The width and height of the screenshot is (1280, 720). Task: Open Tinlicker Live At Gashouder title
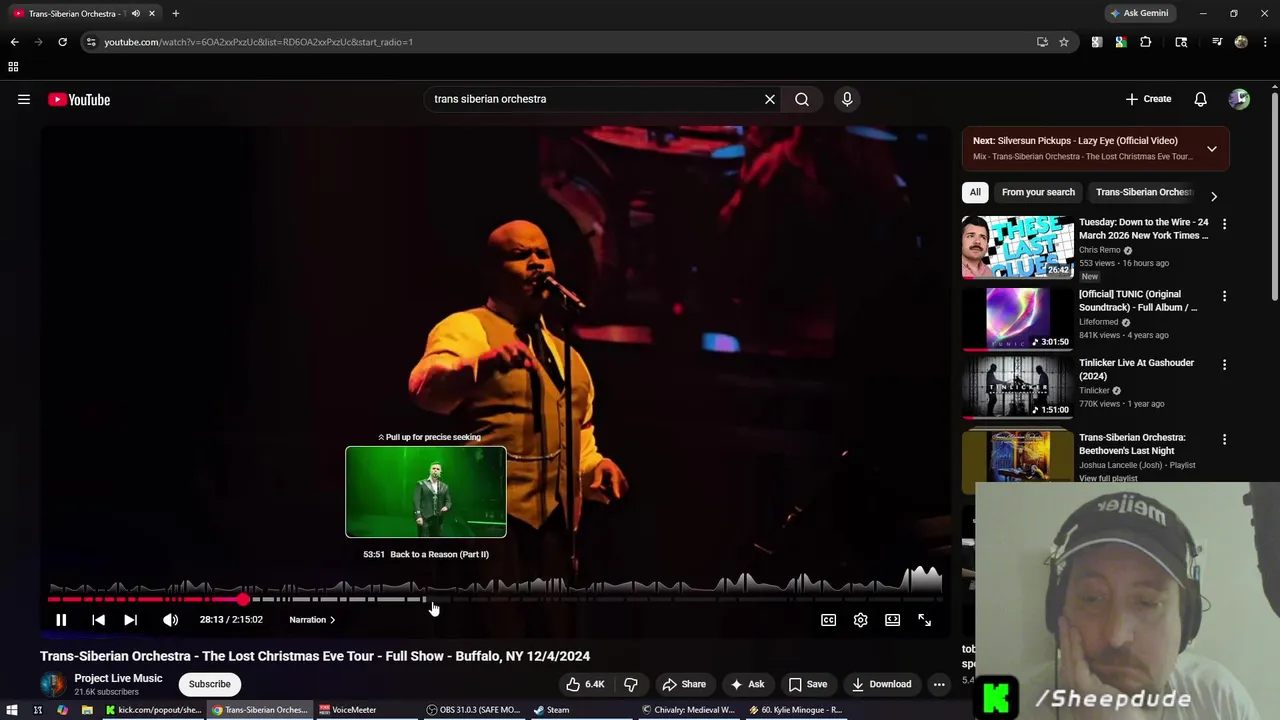1136,369
